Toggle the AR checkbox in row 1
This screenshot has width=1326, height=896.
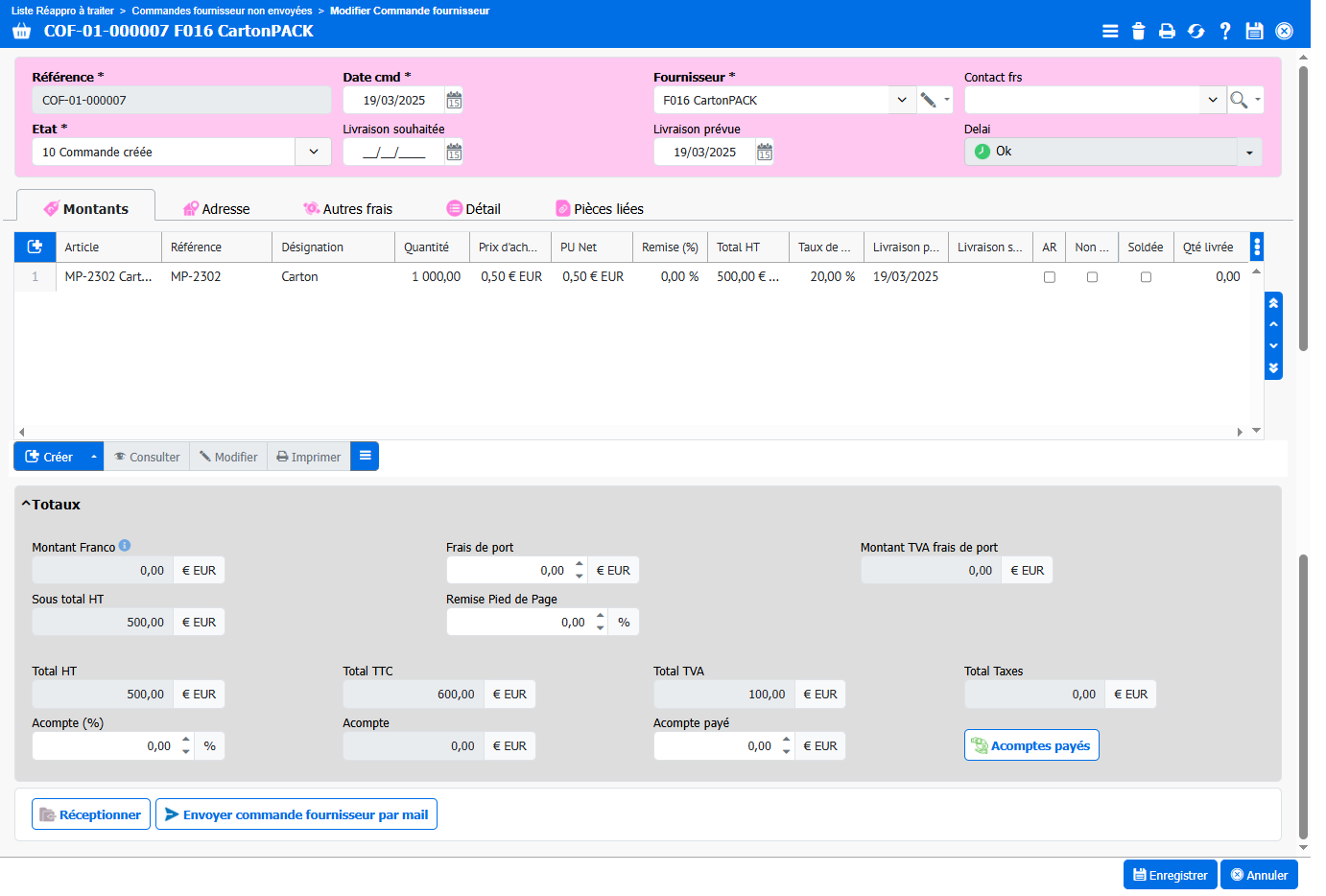tap(1050, 277)
